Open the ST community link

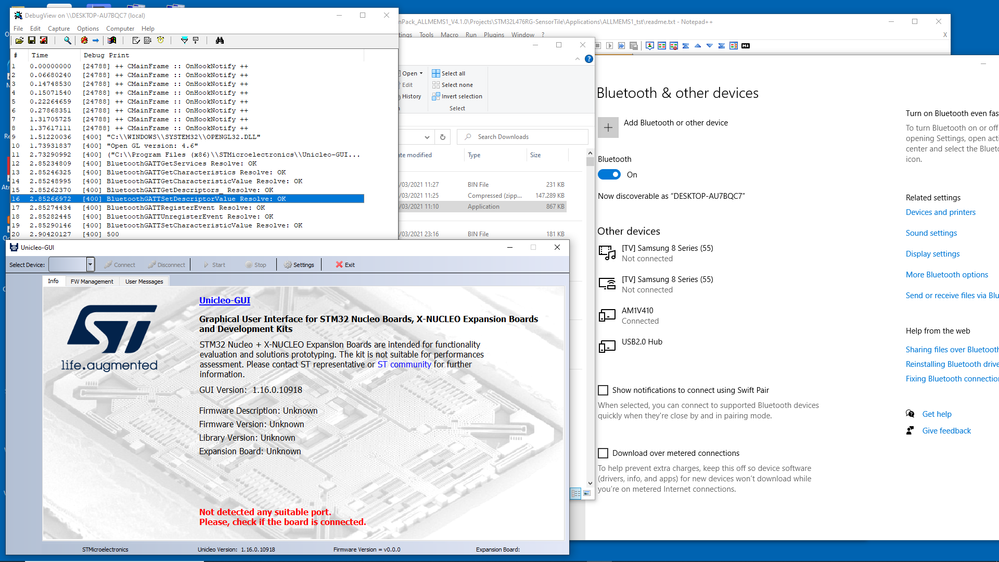point(404,364)
